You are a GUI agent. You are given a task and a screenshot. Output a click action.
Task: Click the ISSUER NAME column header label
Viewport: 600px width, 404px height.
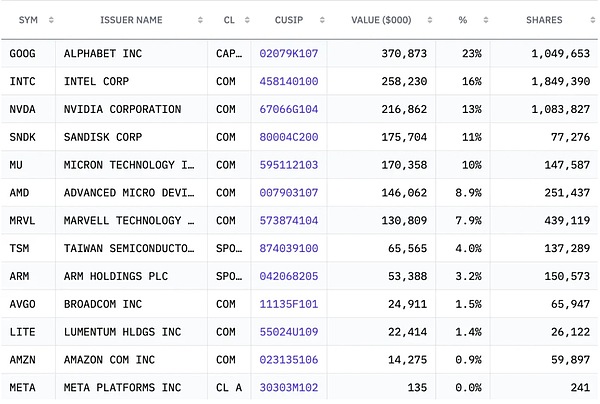tap(131, 20)
